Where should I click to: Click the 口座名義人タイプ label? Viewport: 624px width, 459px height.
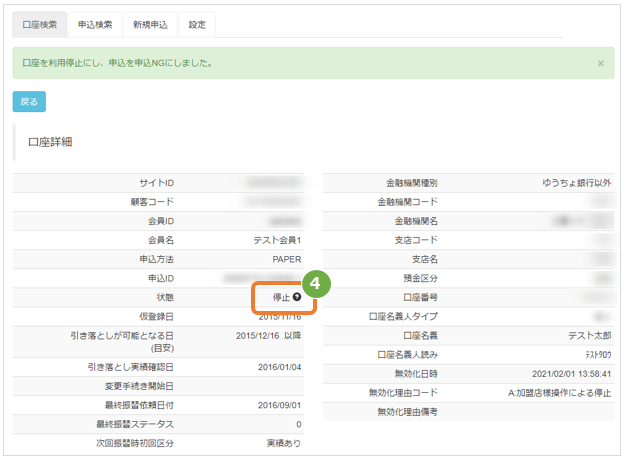[403, 316]
